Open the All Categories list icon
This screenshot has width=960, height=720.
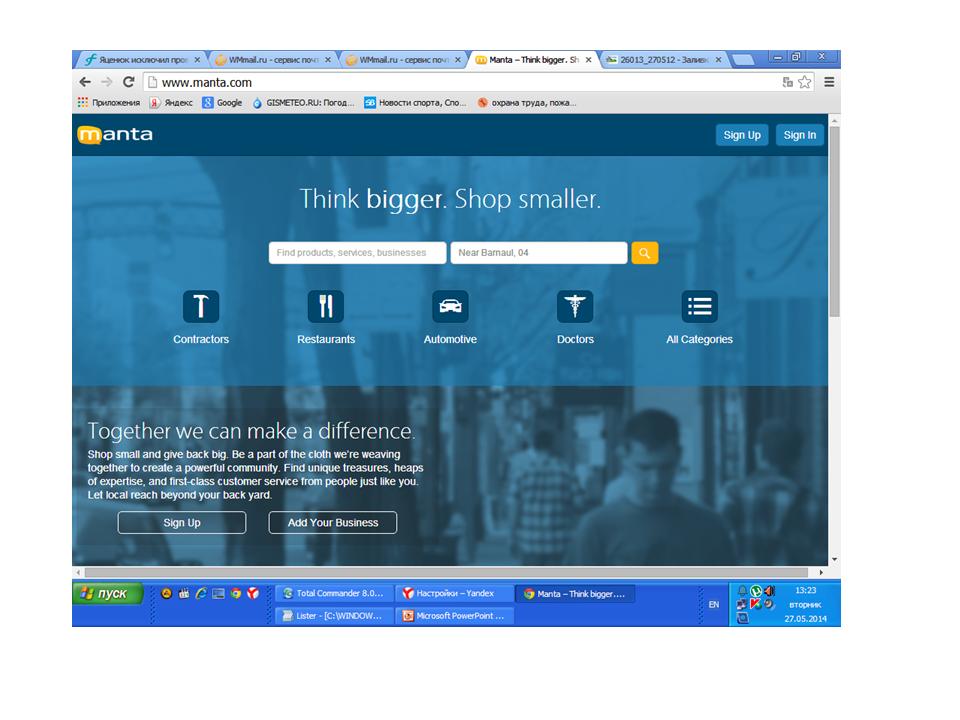tap(700, 306)
